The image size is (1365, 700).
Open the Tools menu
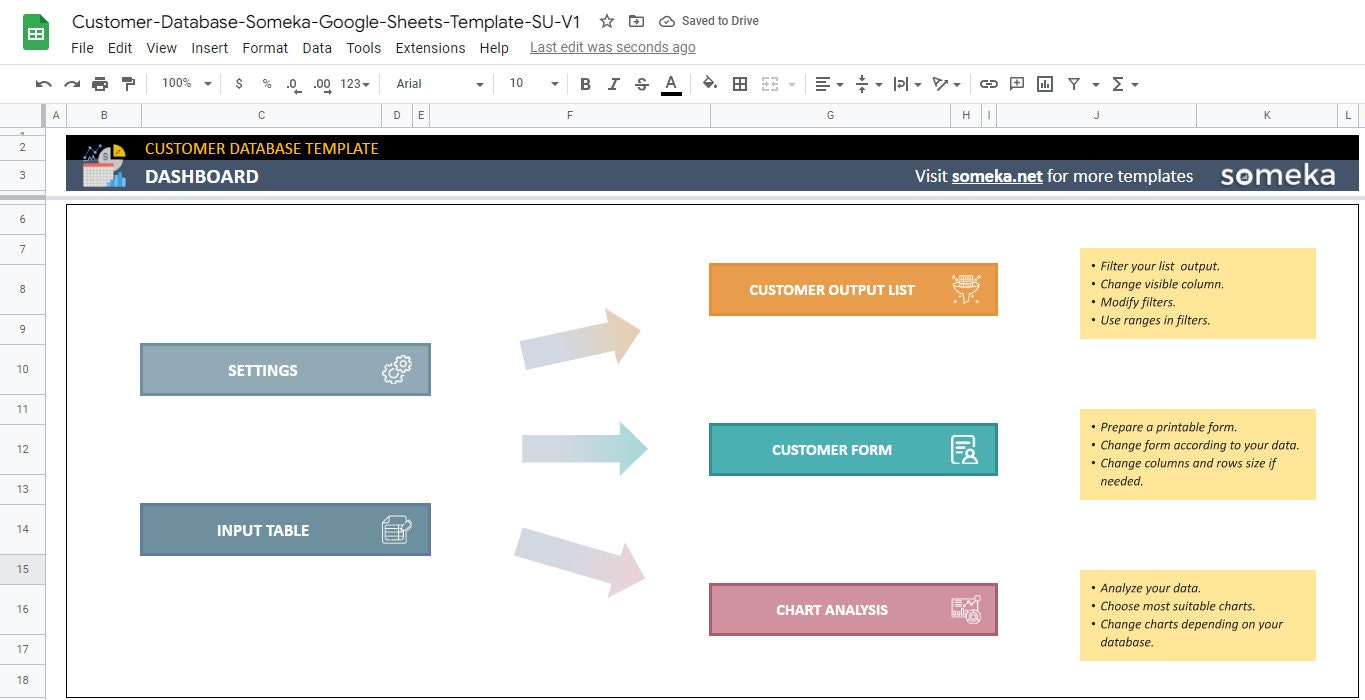[x=364, y=48]
